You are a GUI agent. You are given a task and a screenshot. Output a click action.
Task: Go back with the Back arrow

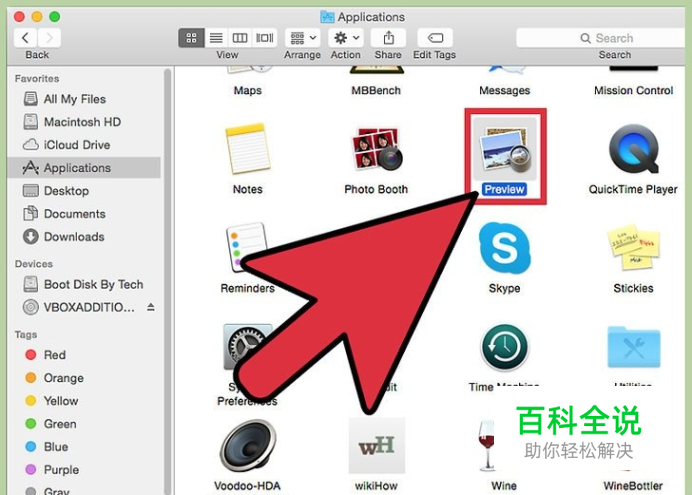26,38
